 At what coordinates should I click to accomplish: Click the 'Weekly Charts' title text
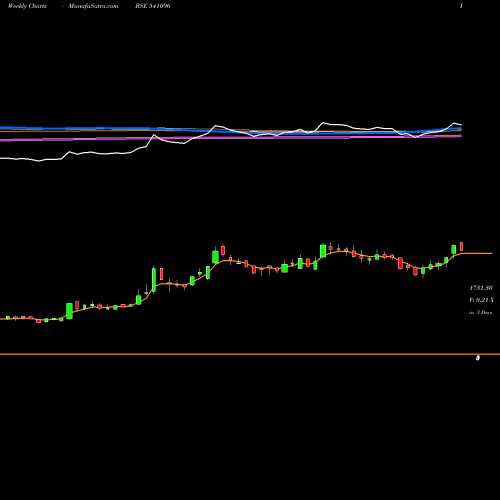click(x=27, y=6)
